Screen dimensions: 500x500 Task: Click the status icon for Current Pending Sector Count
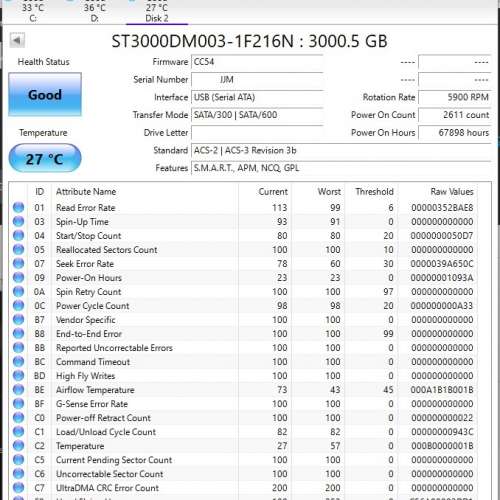pyautogui.click(x=19, y=459)
